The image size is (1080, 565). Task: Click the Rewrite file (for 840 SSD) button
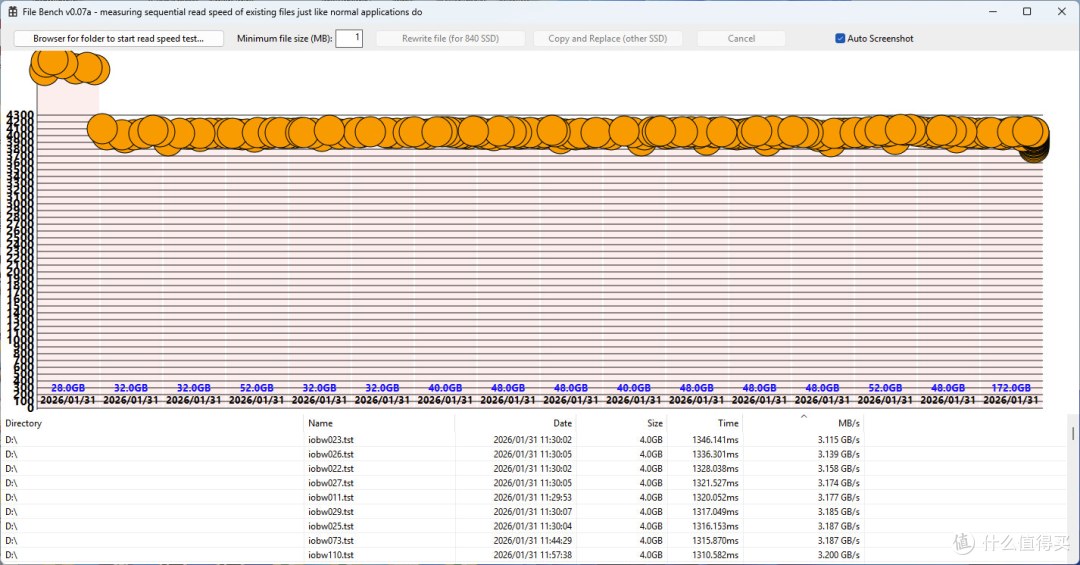(x=450, y=39)
